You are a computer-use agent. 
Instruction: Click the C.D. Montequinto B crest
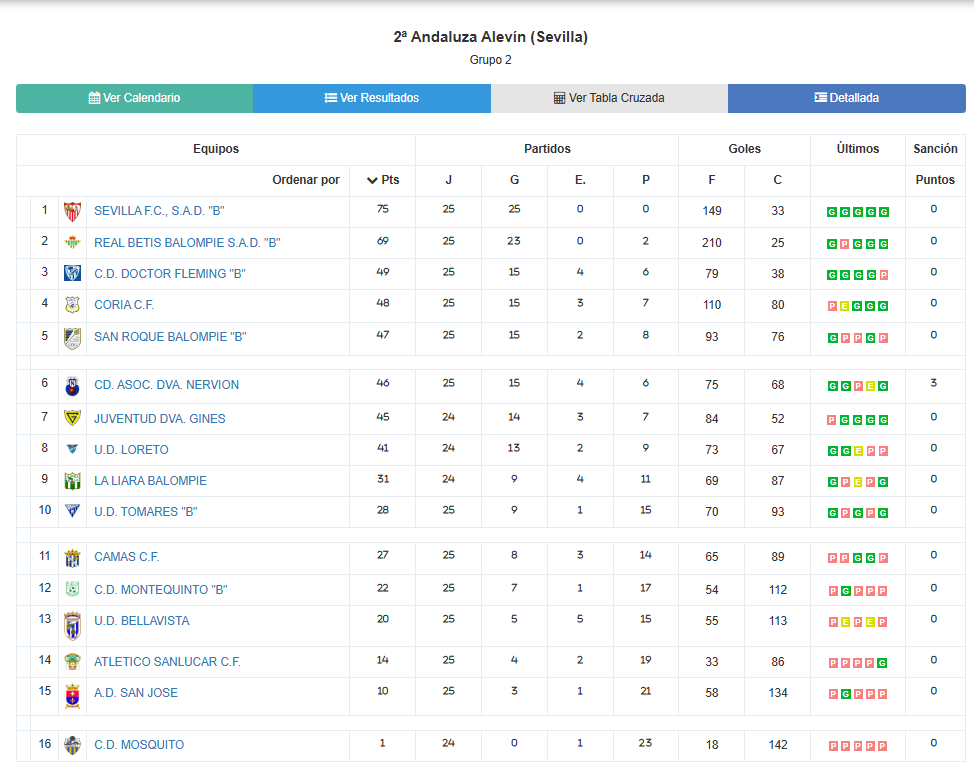point(72,589)
